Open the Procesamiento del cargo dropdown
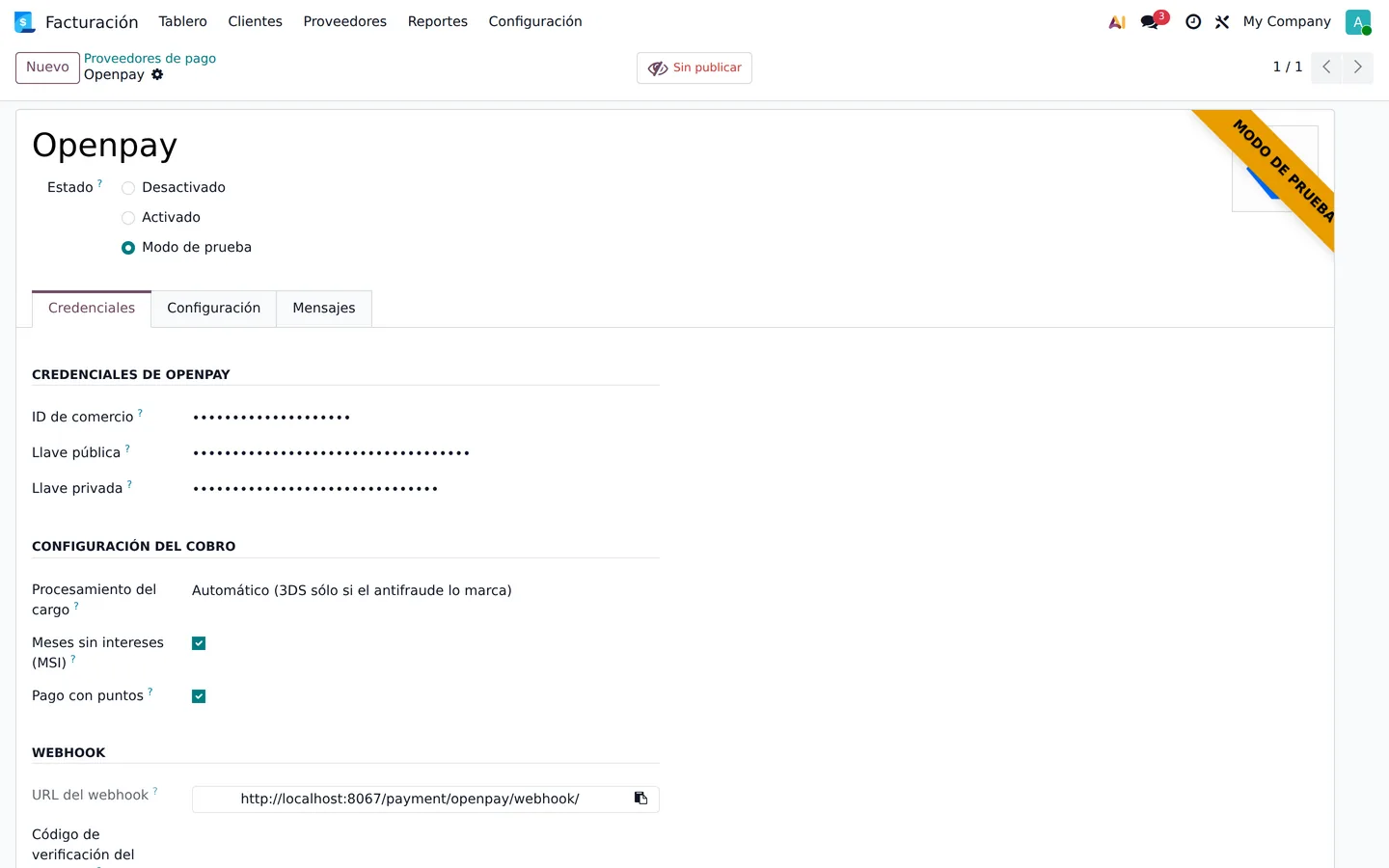1389x868 pixels. [x=425, y=590]
